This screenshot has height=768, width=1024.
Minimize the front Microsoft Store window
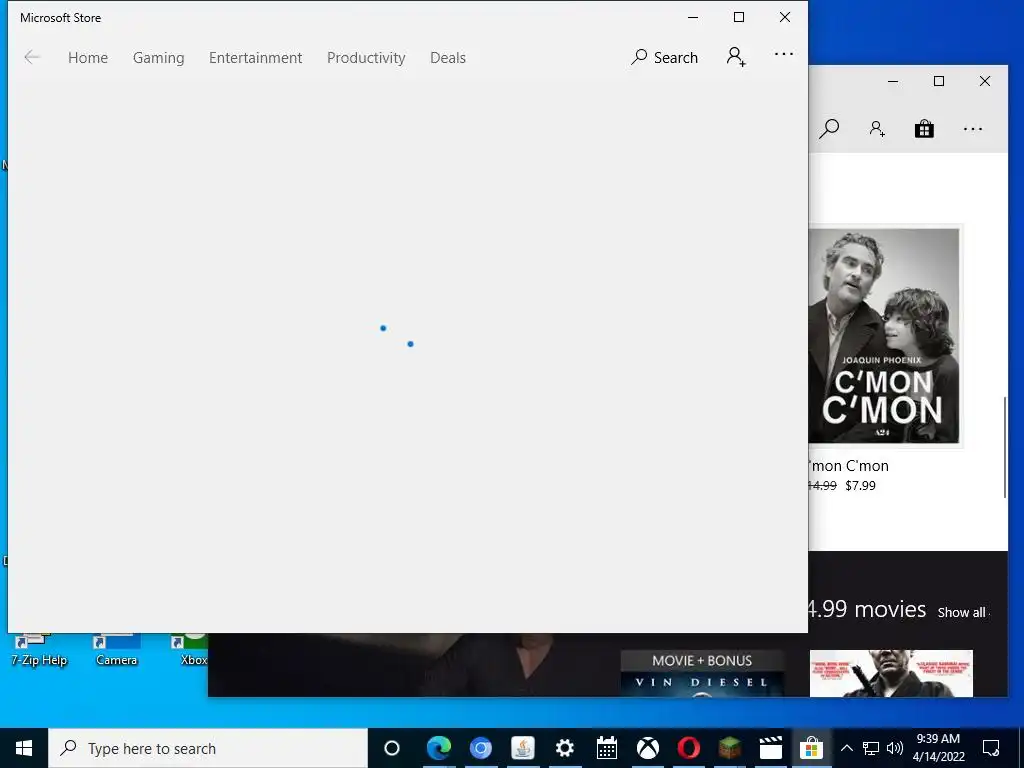pos(693,18)
